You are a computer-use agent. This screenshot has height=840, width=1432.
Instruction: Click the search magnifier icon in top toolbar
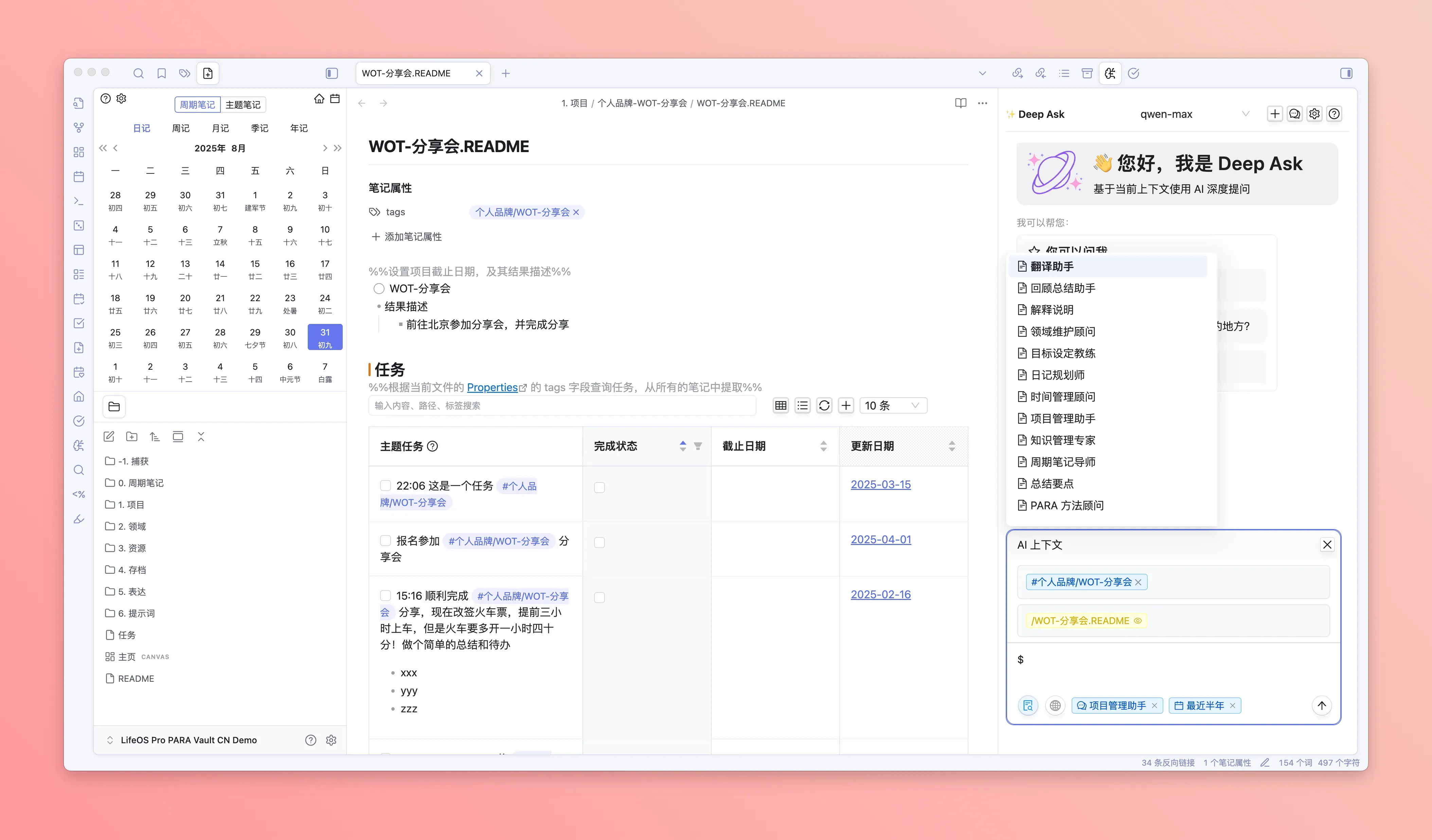click(138, 73)
